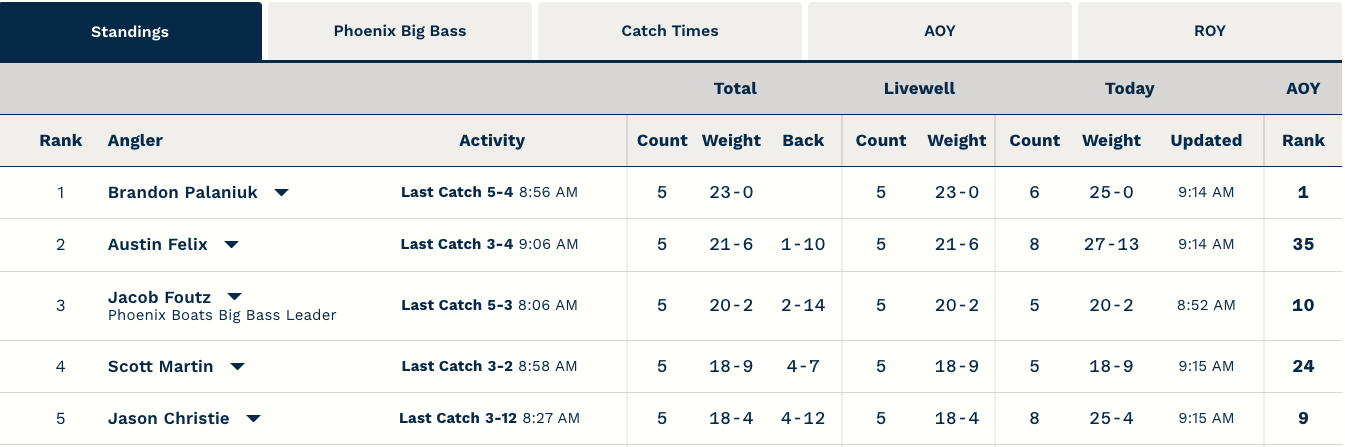
Task: Click the Activity column header
Action: pyautogui.click(x=492, y=141)
